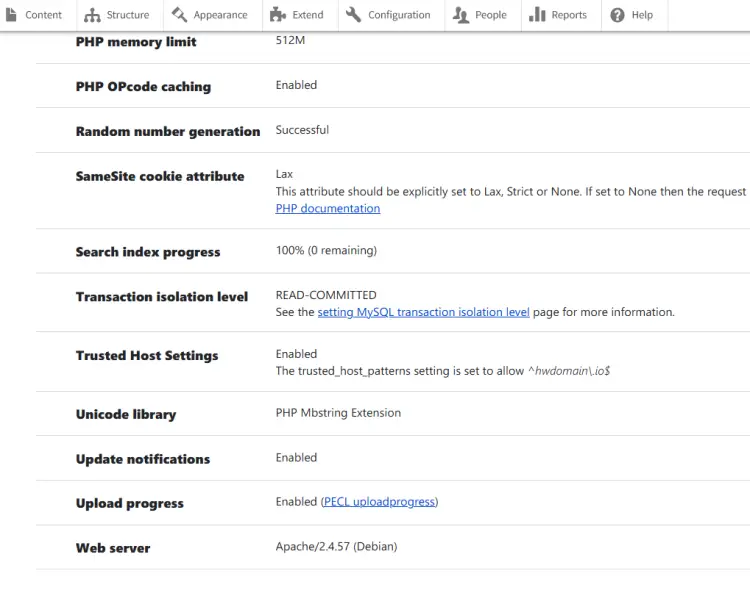This screenshot has height=593, width=750.
Task: Click the READ-COMMITTED isolation level value
Action: coord(326,295)
